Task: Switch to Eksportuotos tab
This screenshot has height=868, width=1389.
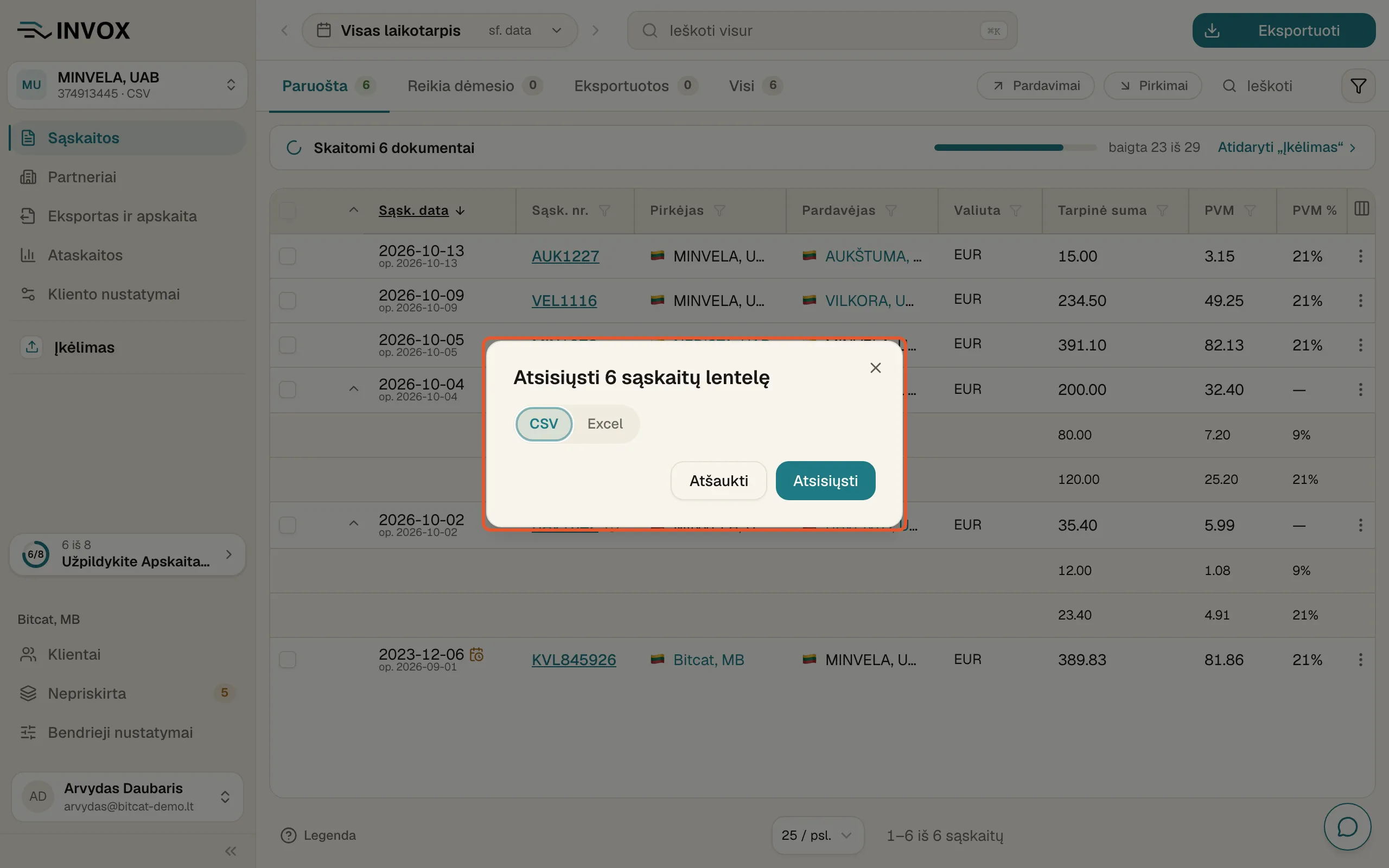Action: click(635, 86)
